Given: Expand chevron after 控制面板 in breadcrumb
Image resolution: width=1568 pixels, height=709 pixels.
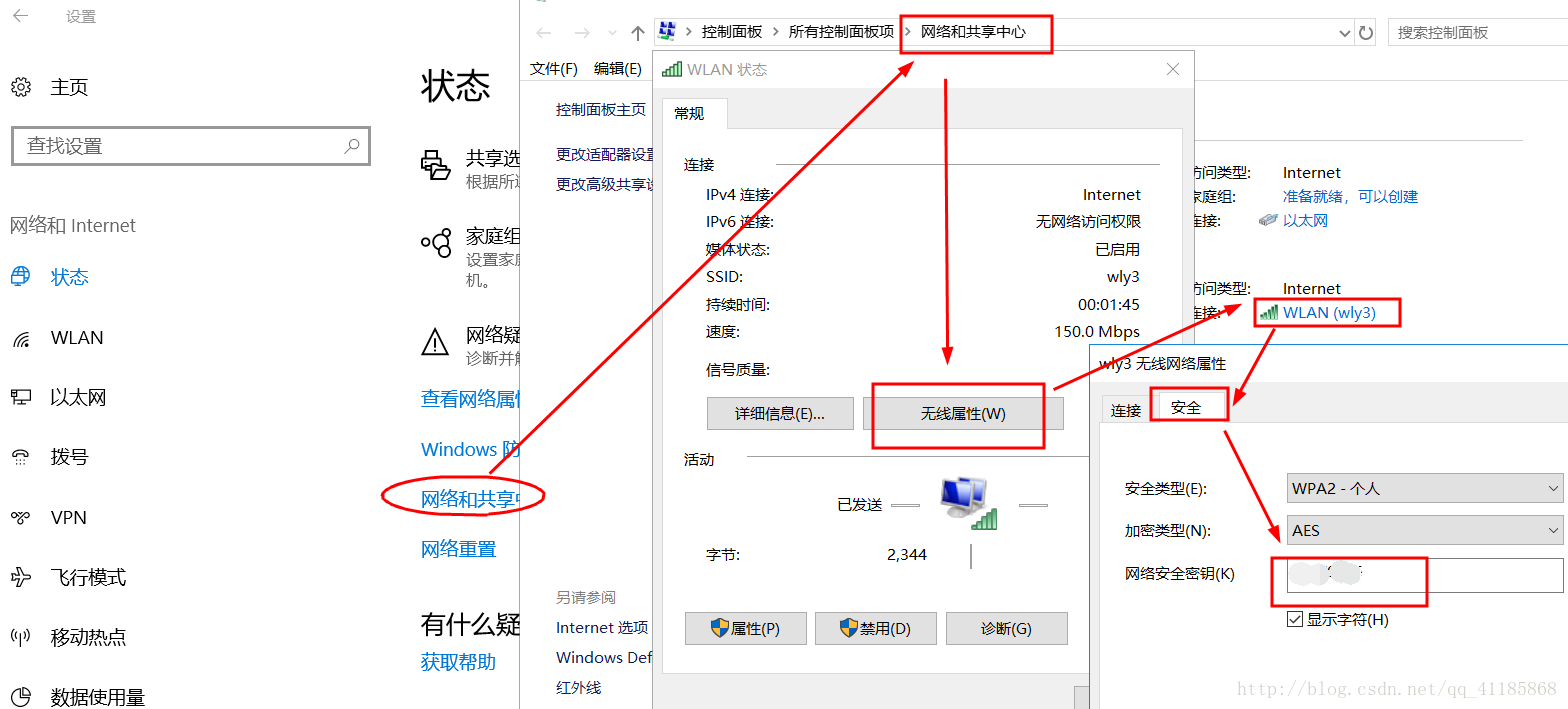Looking at the screenshot, I should point(775,32).
